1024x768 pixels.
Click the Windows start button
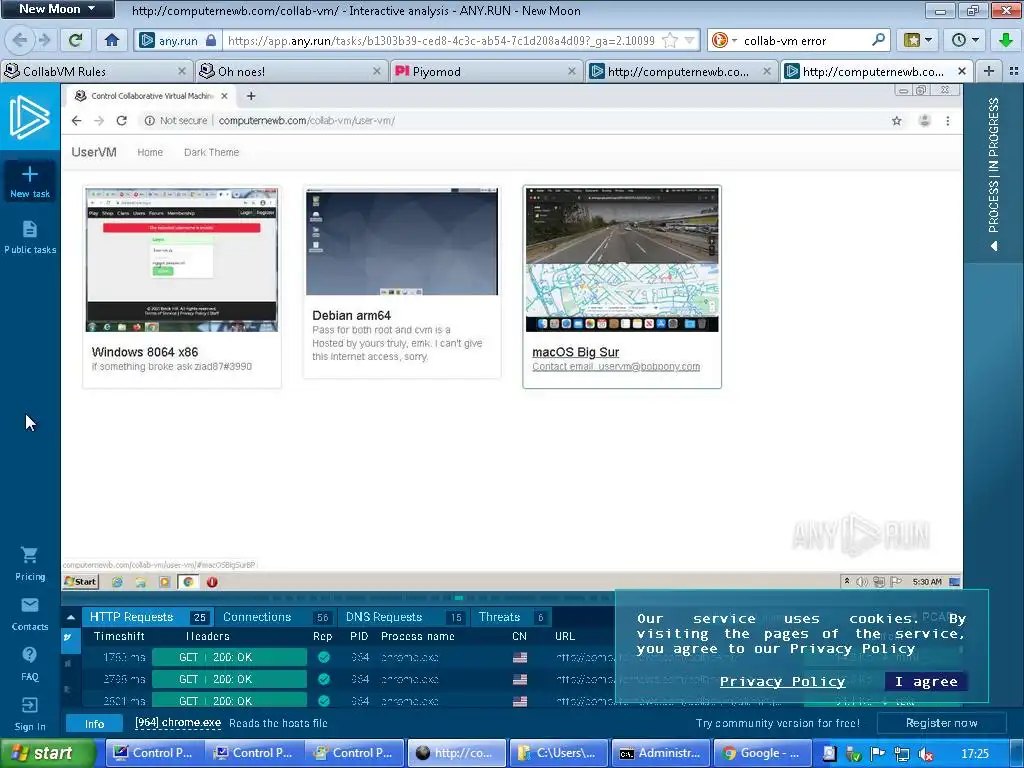point(47,754)
